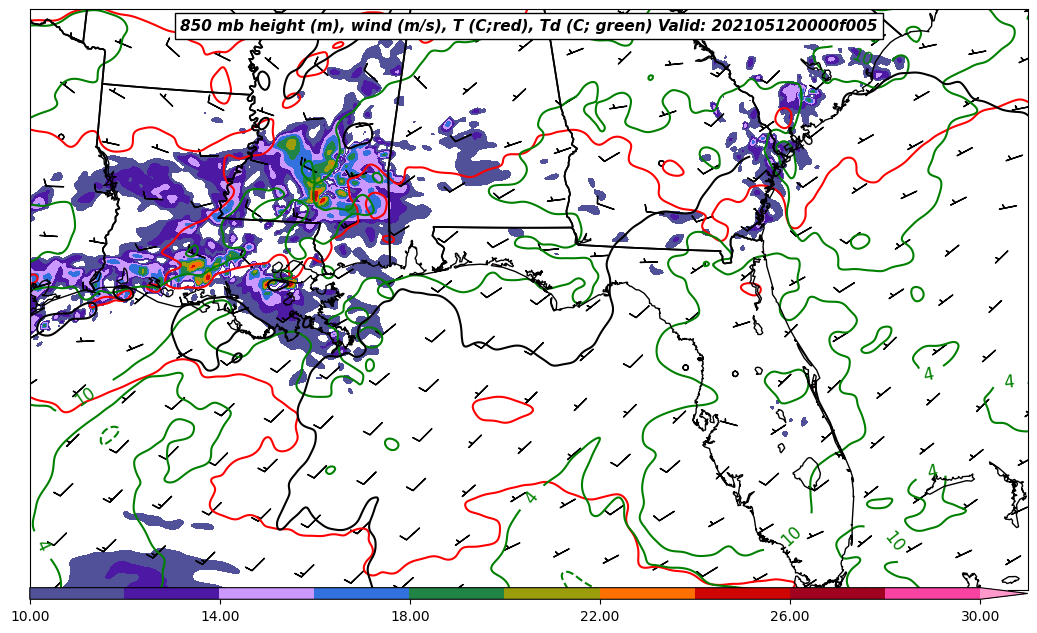The width and height of the screenshot is (1037, 633).
Task: Click the 850 mb plot title
Action: tap(528, 26)
